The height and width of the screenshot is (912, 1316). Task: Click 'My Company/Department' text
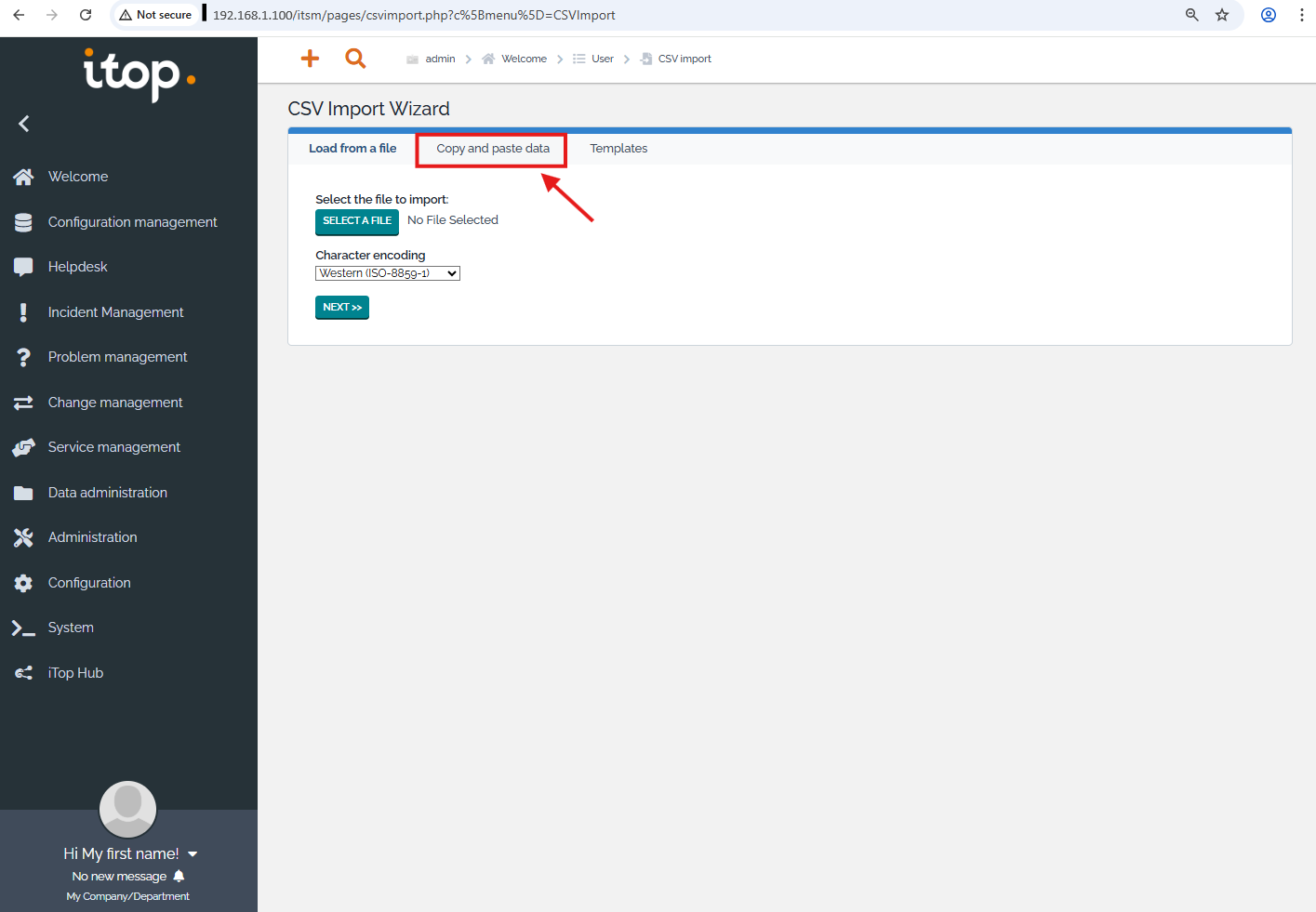[127, 896]
